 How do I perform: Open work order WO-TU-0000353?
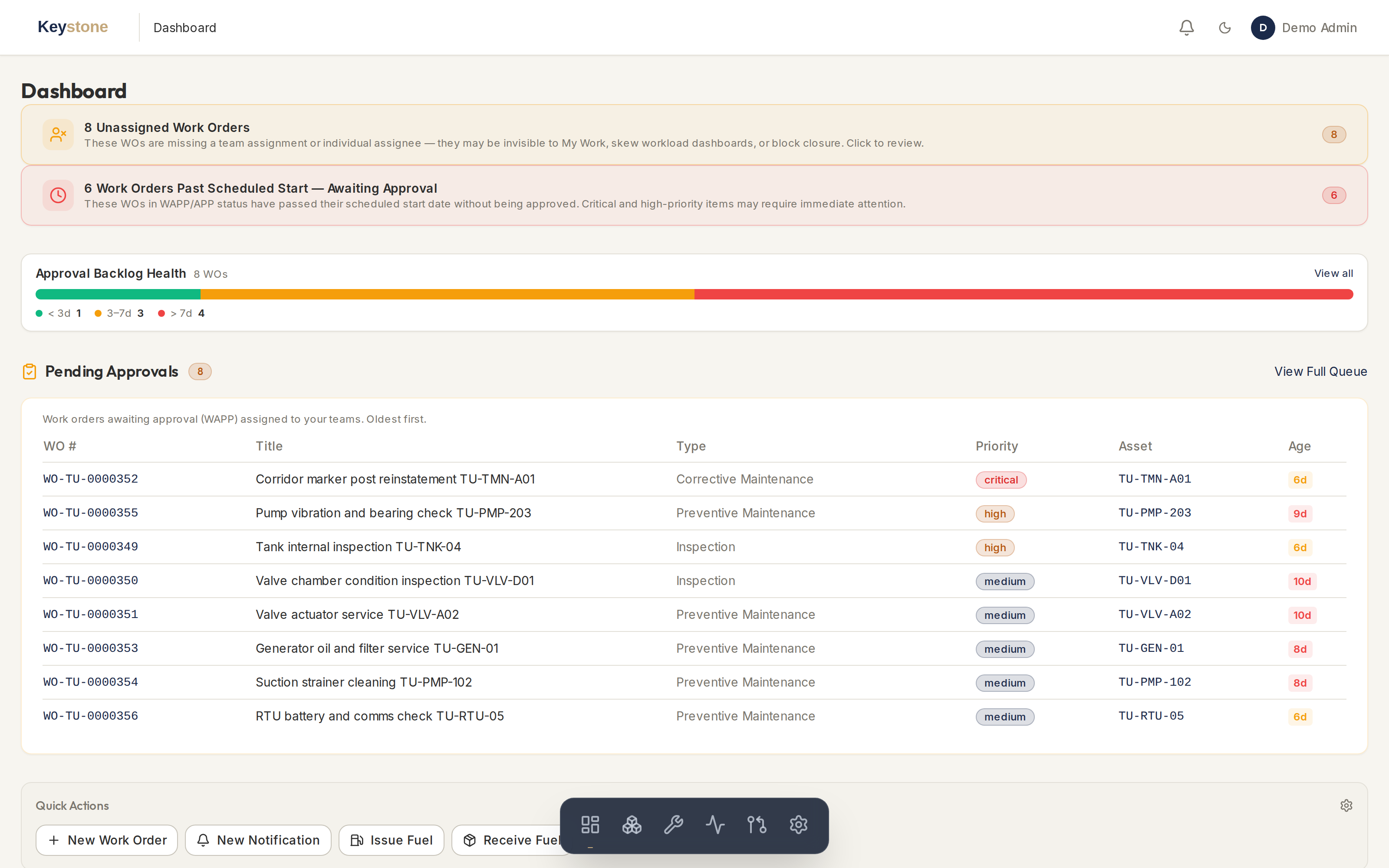pyautogui.click(x=91, y=648)
